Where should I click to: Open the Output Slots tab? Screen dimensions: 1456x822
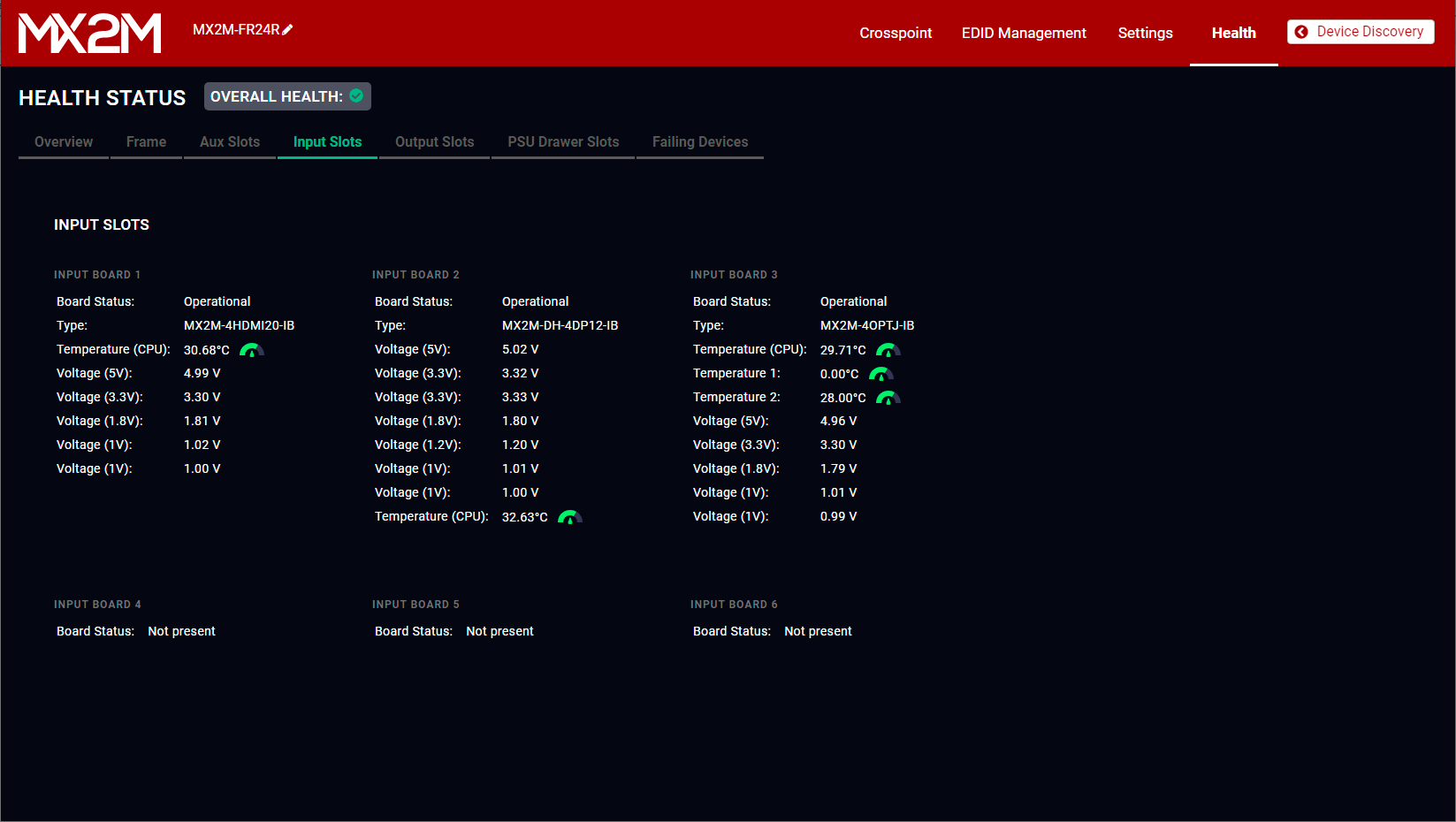click(x=434, y=142)
